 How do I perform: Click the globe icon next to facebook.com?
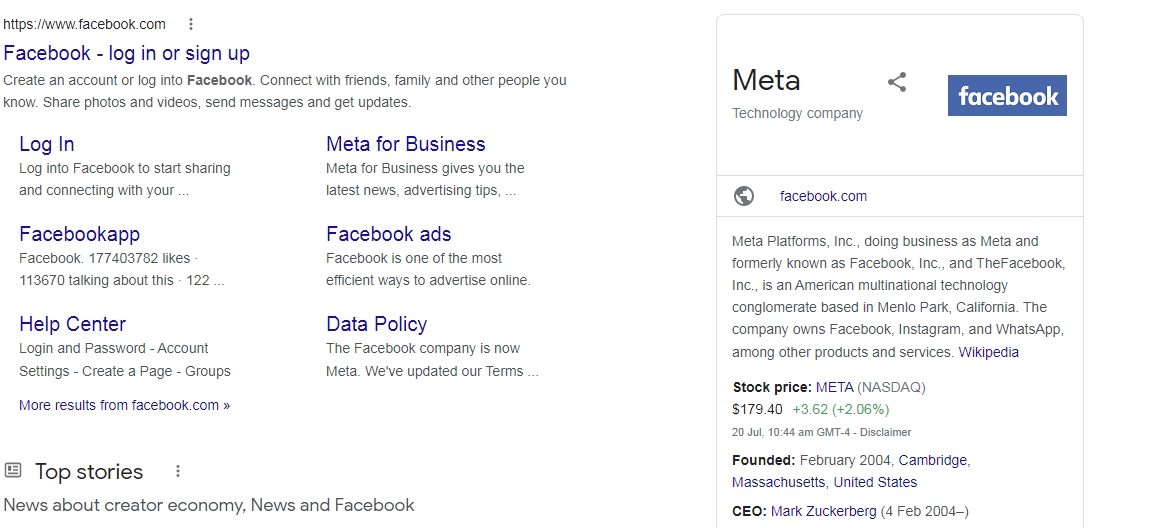click(744, 196)
